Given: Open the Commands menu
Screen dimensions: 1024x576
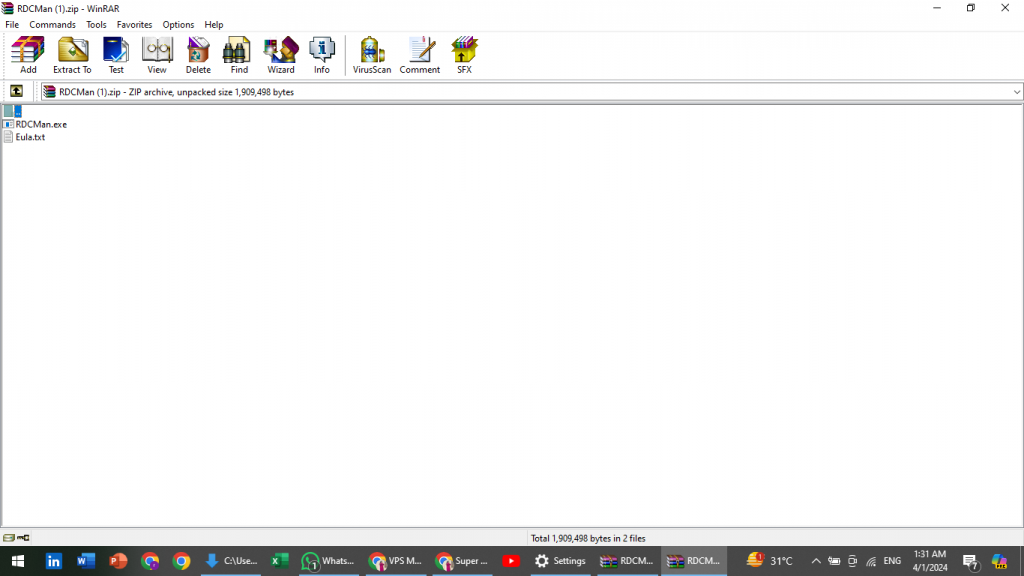Looking at the screenshot, I should [52, 24].
